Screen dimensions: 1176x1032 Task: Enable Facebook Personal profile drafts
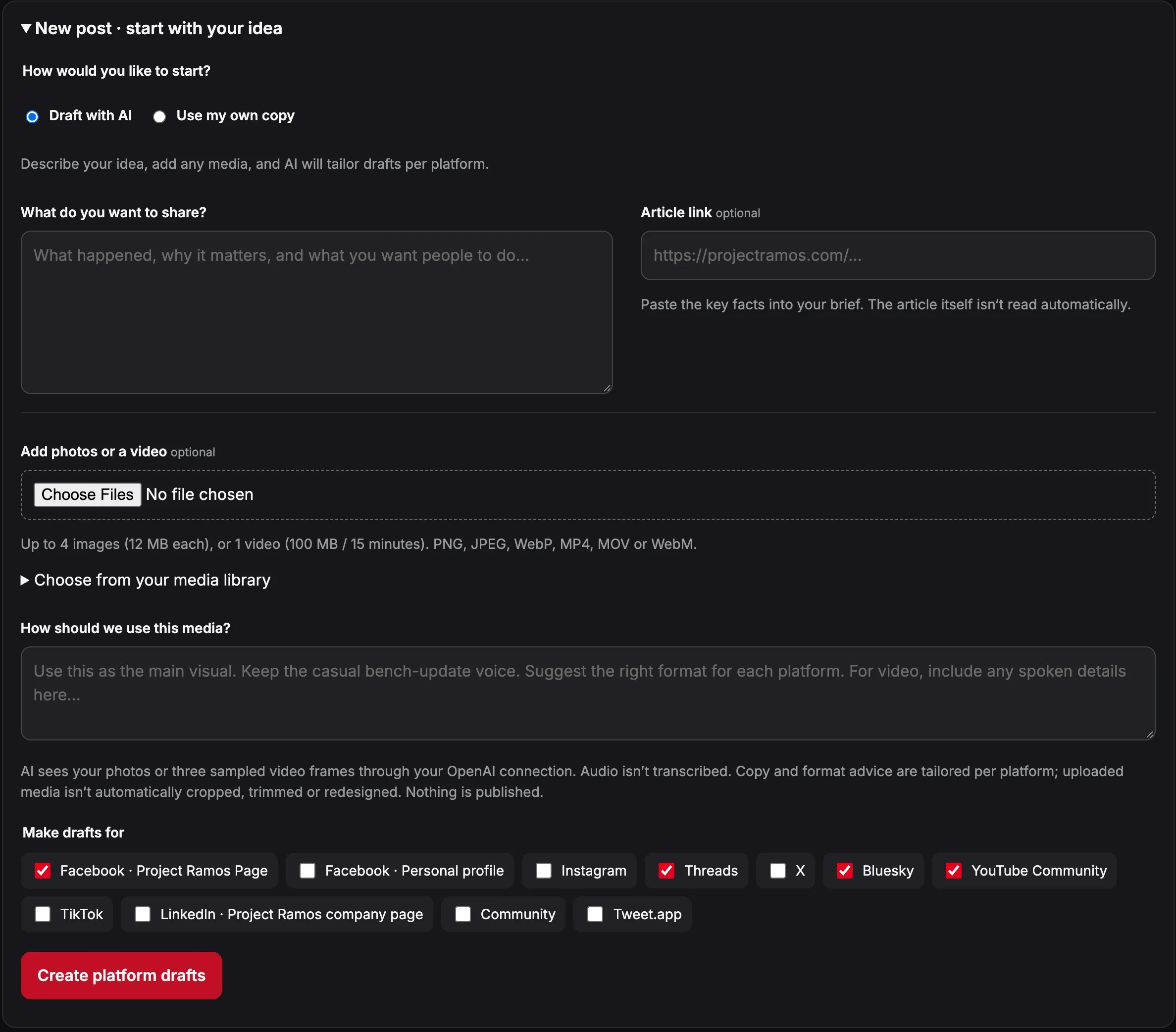click(307, 871)
